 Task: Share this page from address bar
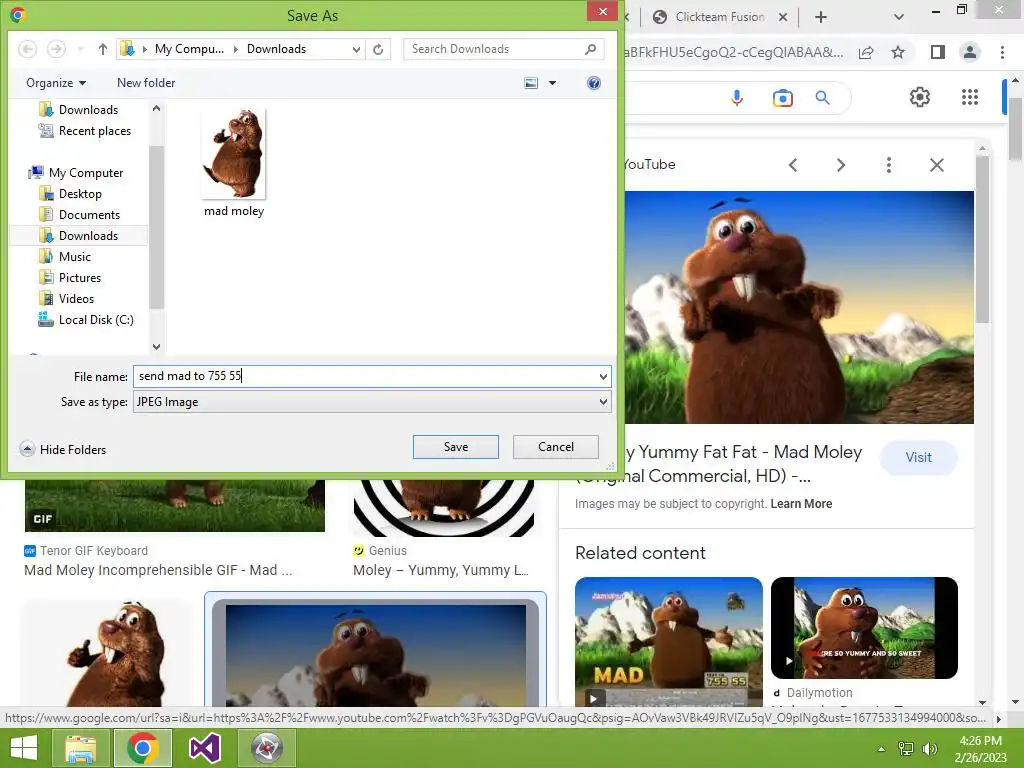[x=866, y=52]
